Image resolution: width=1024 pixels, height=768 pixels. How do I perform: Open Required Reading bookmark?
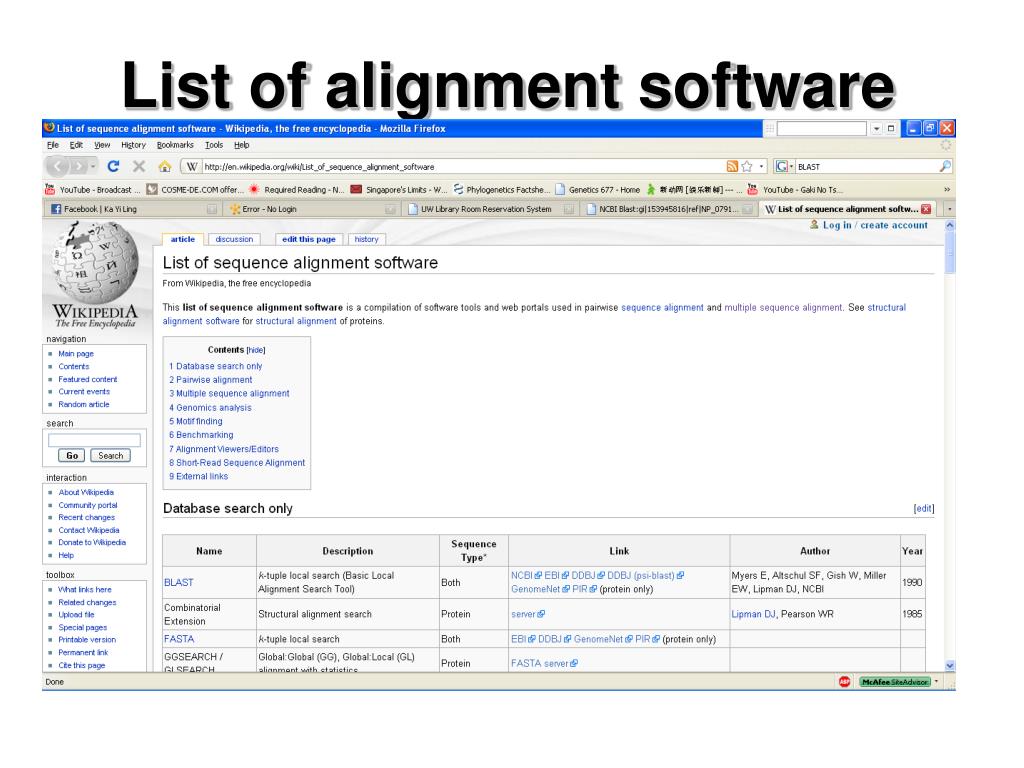(x=296, y=189)
